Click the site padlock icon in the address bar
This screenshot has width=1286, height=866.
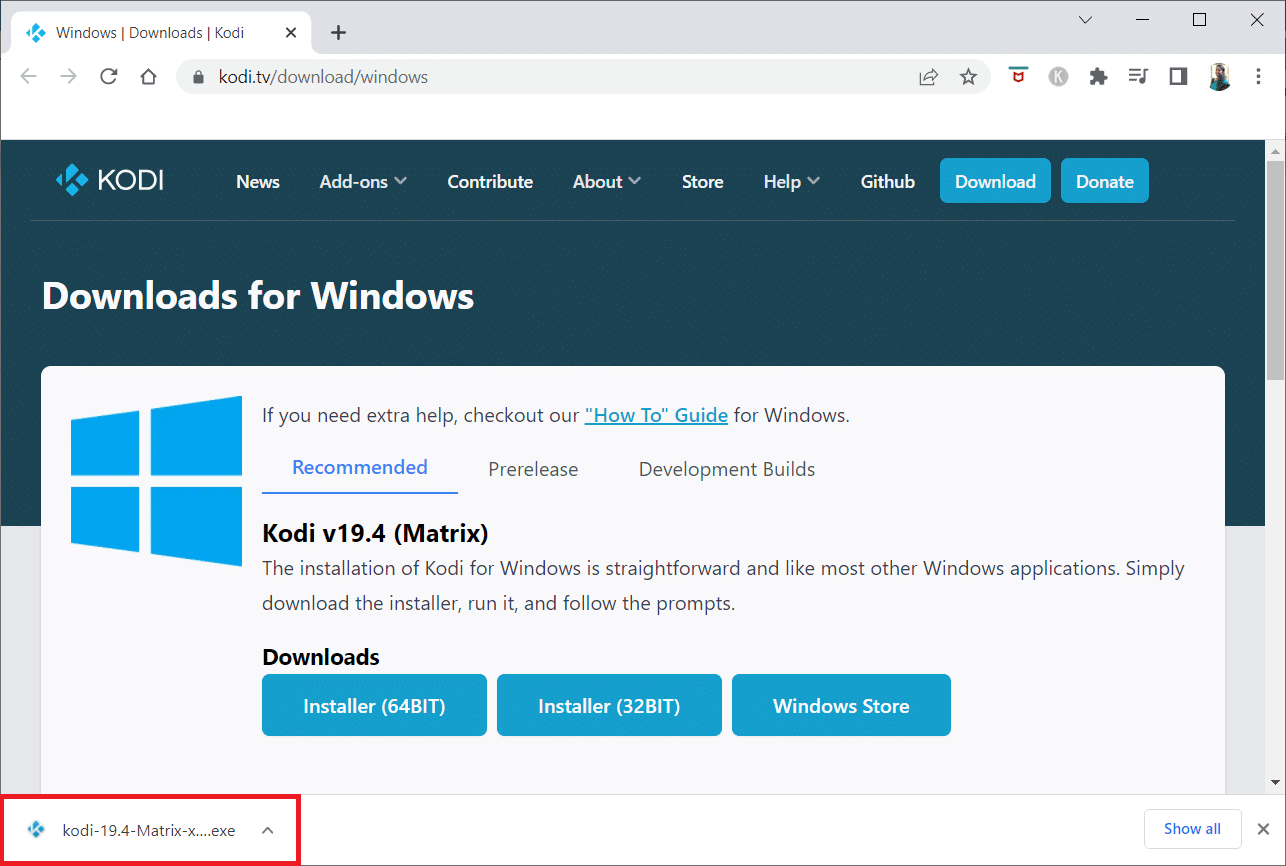tap(198, 77)
